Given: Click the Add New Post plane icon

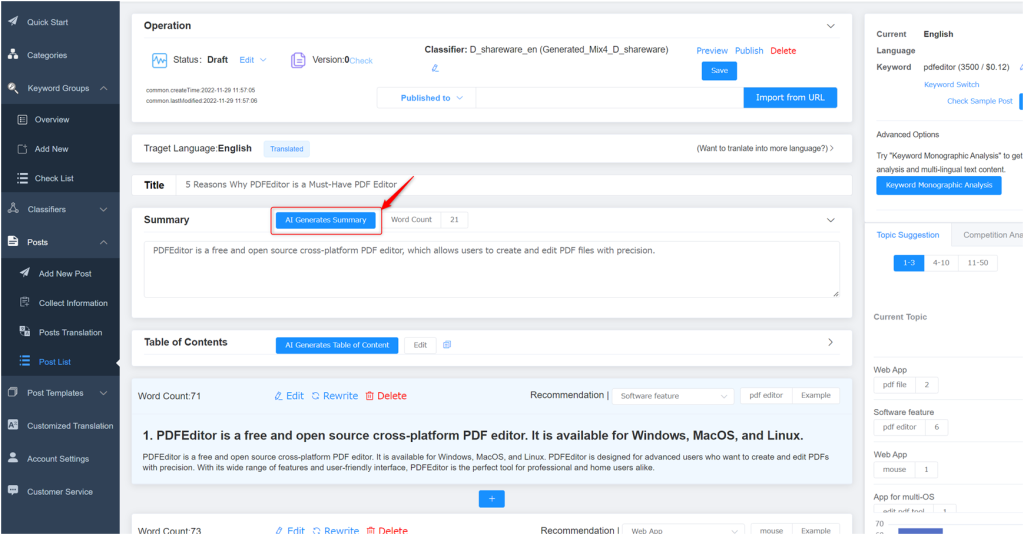Looking at the screenshot, I should click(x=25, y=273).
